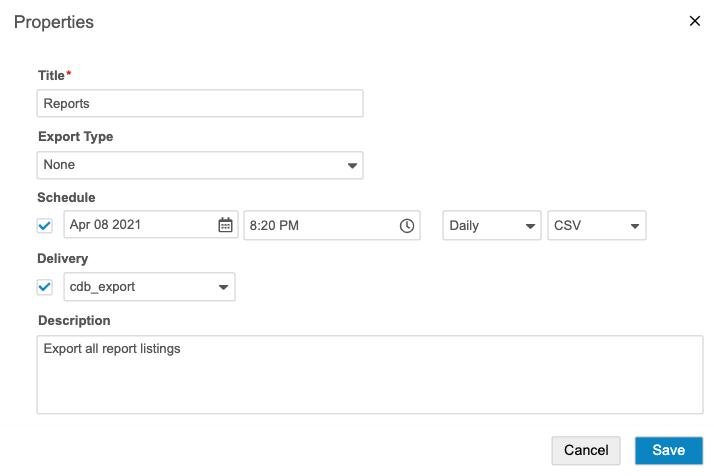The image size is (714, 476).
Task: Expand the Export Type dropdown set to None
Action: pos(200,165)
